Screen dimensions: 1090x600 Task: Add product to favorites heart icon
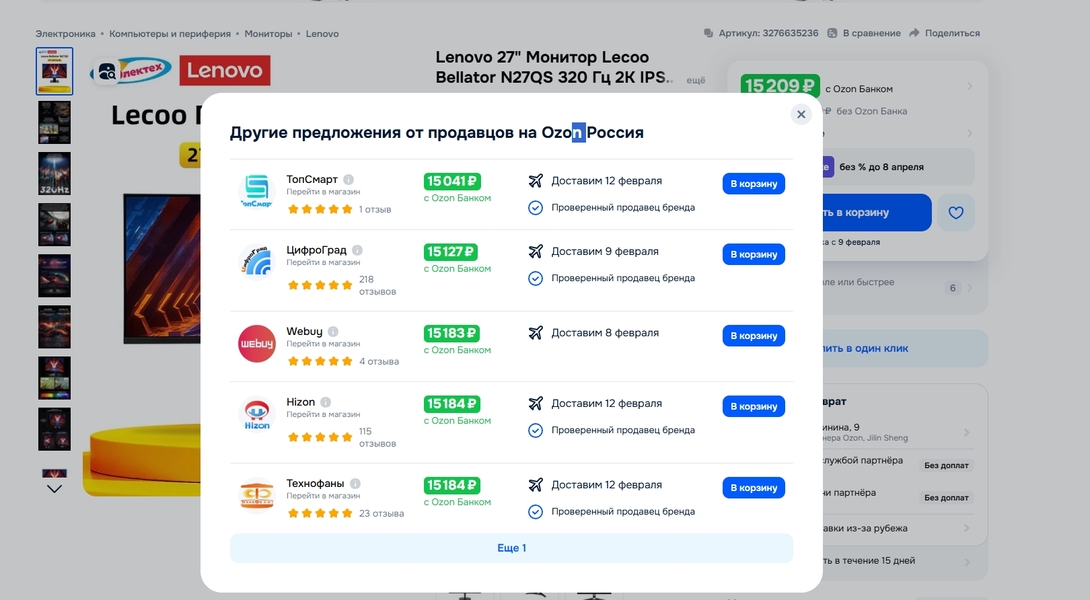(x=956, y=213)
